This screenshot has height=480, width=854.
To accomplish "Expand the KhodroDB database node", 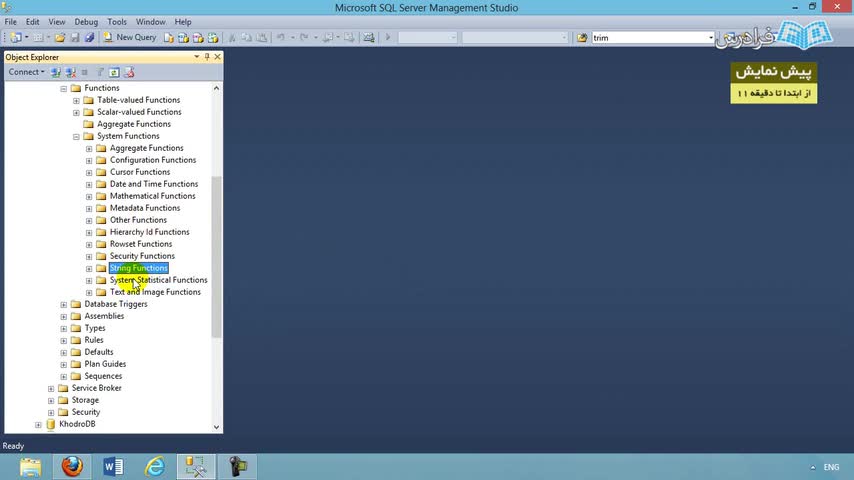I will pos(38,424).
